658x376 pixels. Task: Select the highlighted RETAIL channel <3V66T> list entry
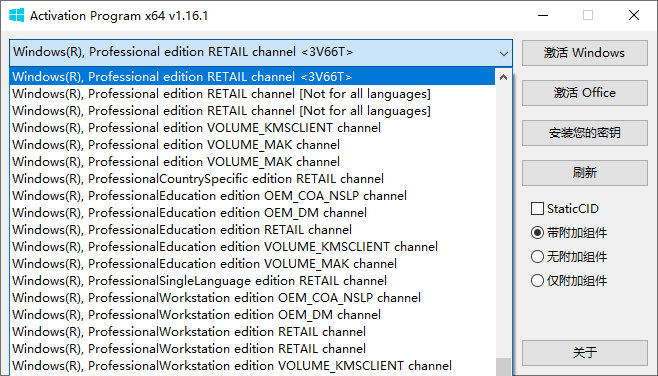coord(252,76)
